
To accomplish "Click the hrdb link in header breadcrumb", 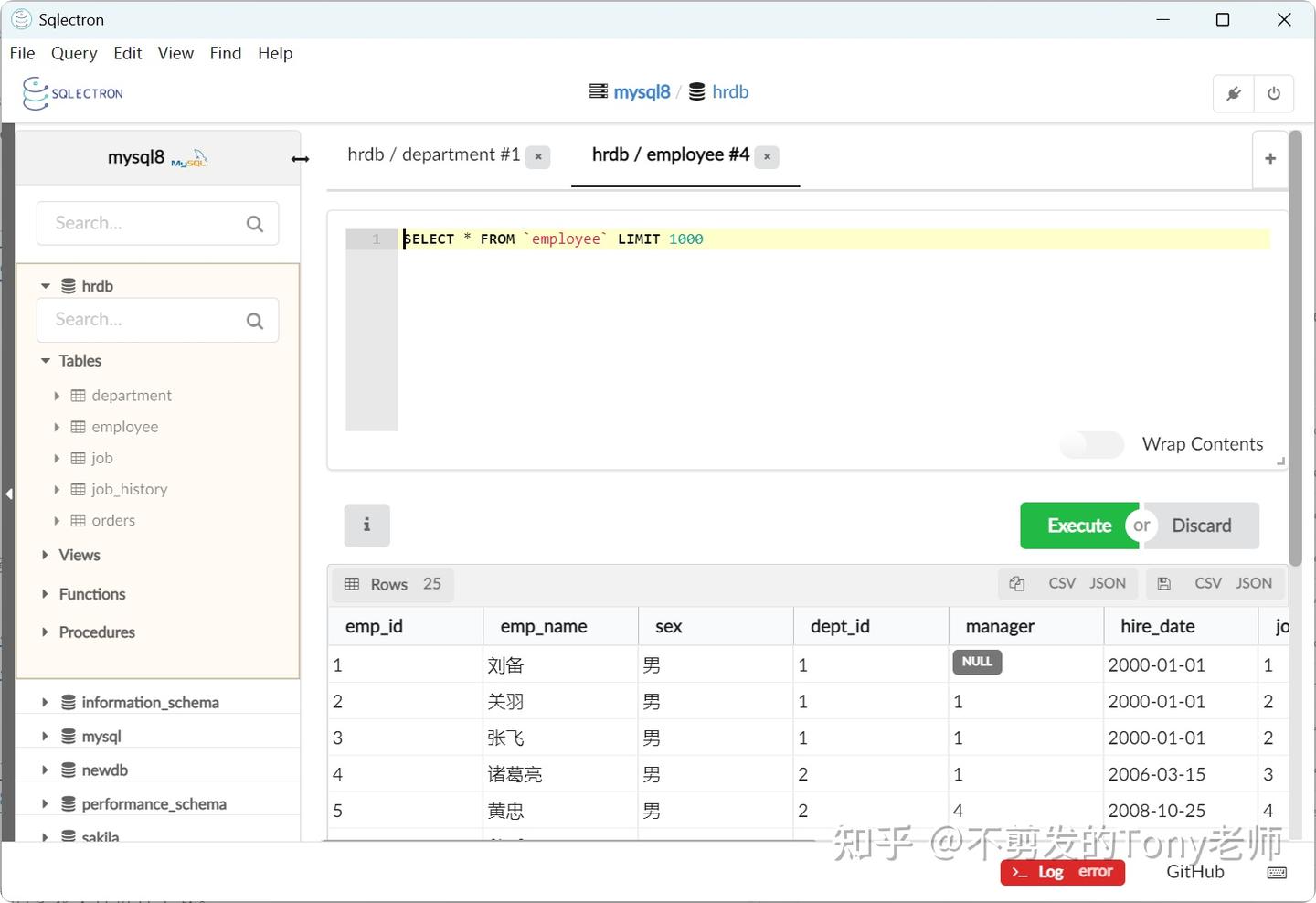I will pyautogui.click(x=730, y=92).
